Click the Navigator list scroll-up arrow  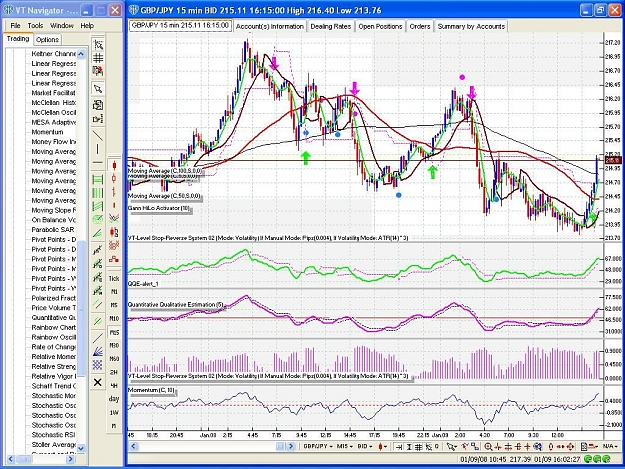pos(81,53)
